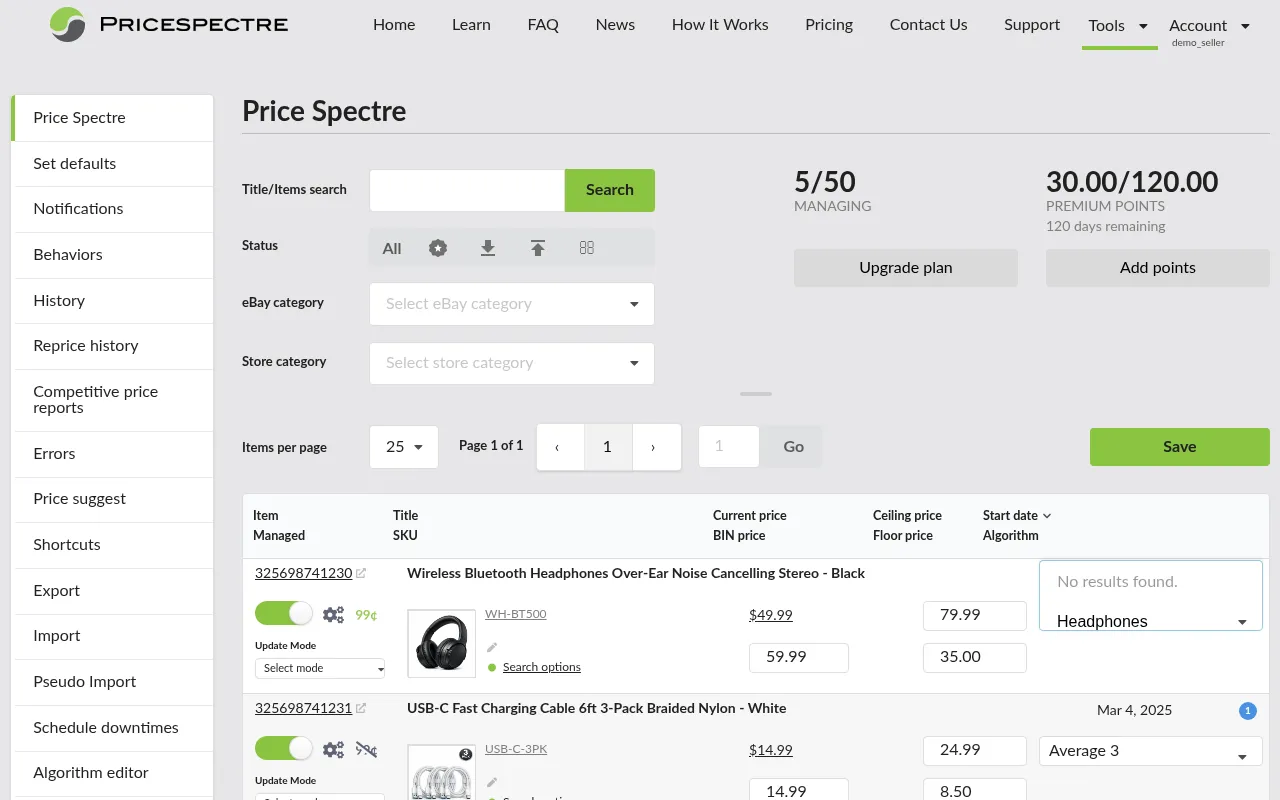Open the Tools menu
The image size is (1280, 800).
1113,25
